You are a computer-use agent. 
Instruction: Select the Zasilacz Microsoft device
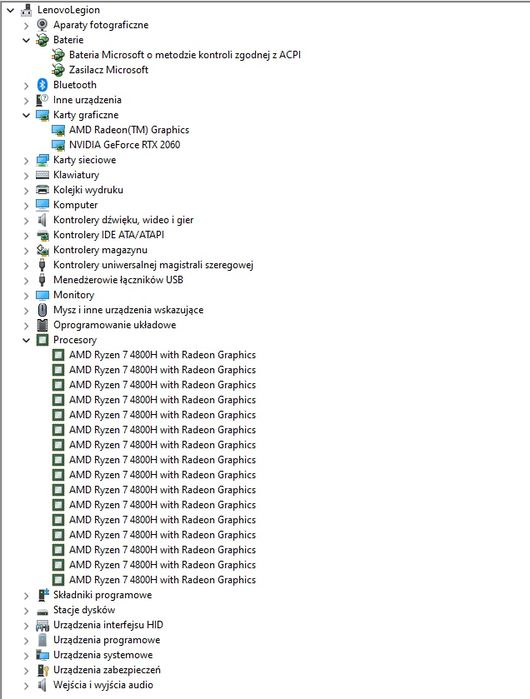[x=109, y=70]
